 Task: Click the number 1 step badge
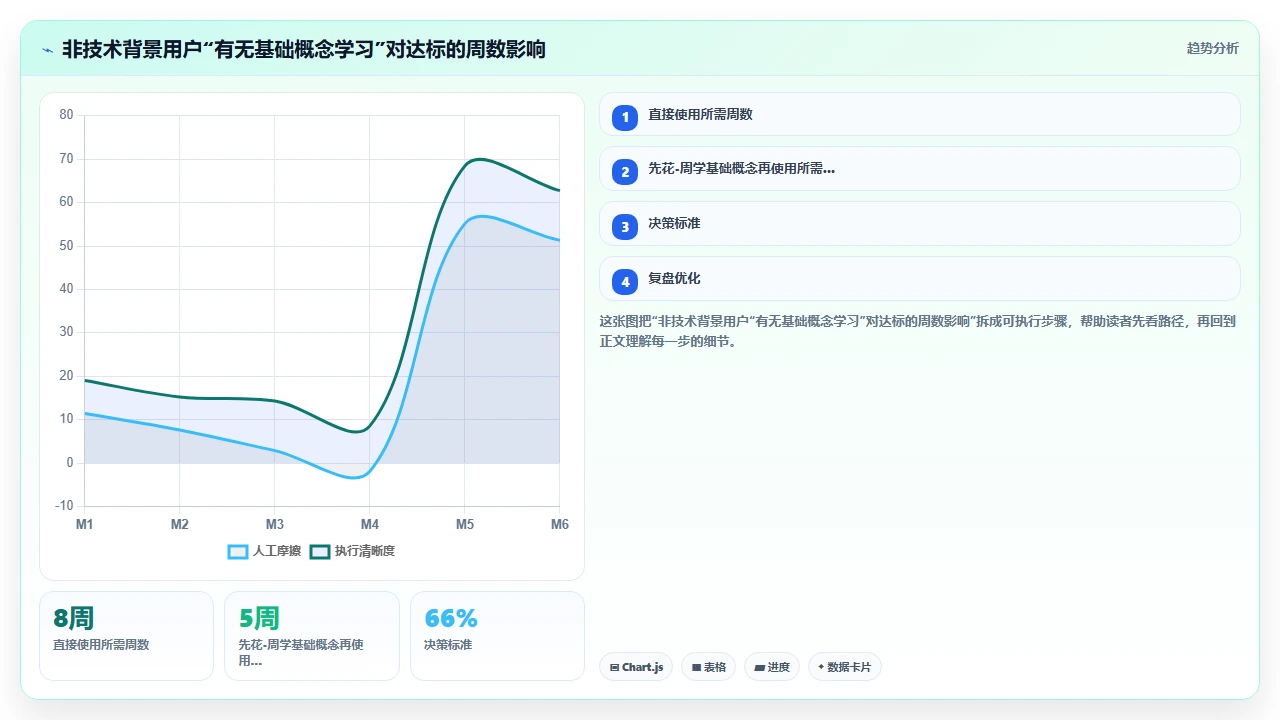pos(625,118)
